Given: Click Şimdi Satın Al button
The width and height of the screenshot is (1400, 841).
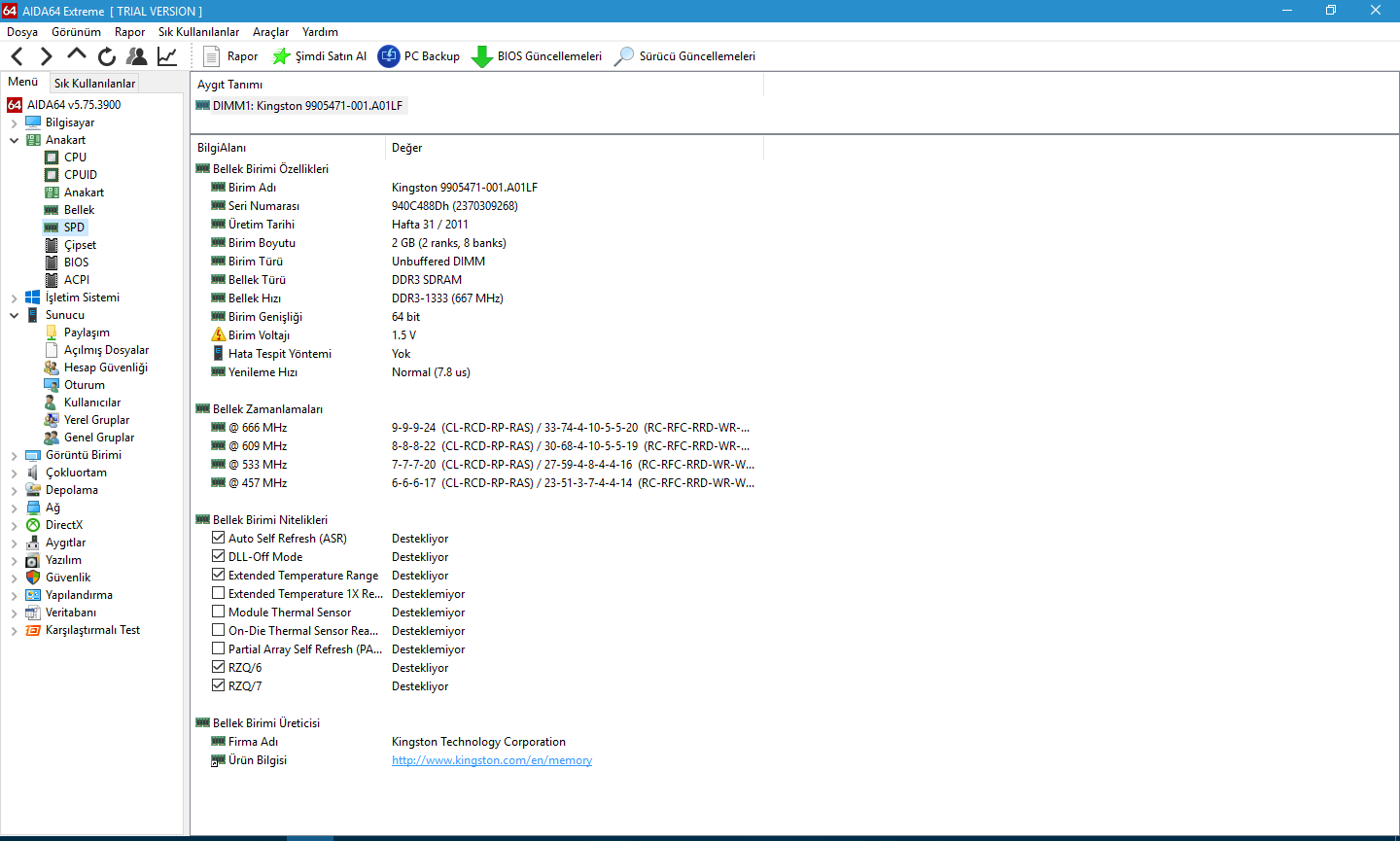Looking at the screenshot, I should point(320,56).
